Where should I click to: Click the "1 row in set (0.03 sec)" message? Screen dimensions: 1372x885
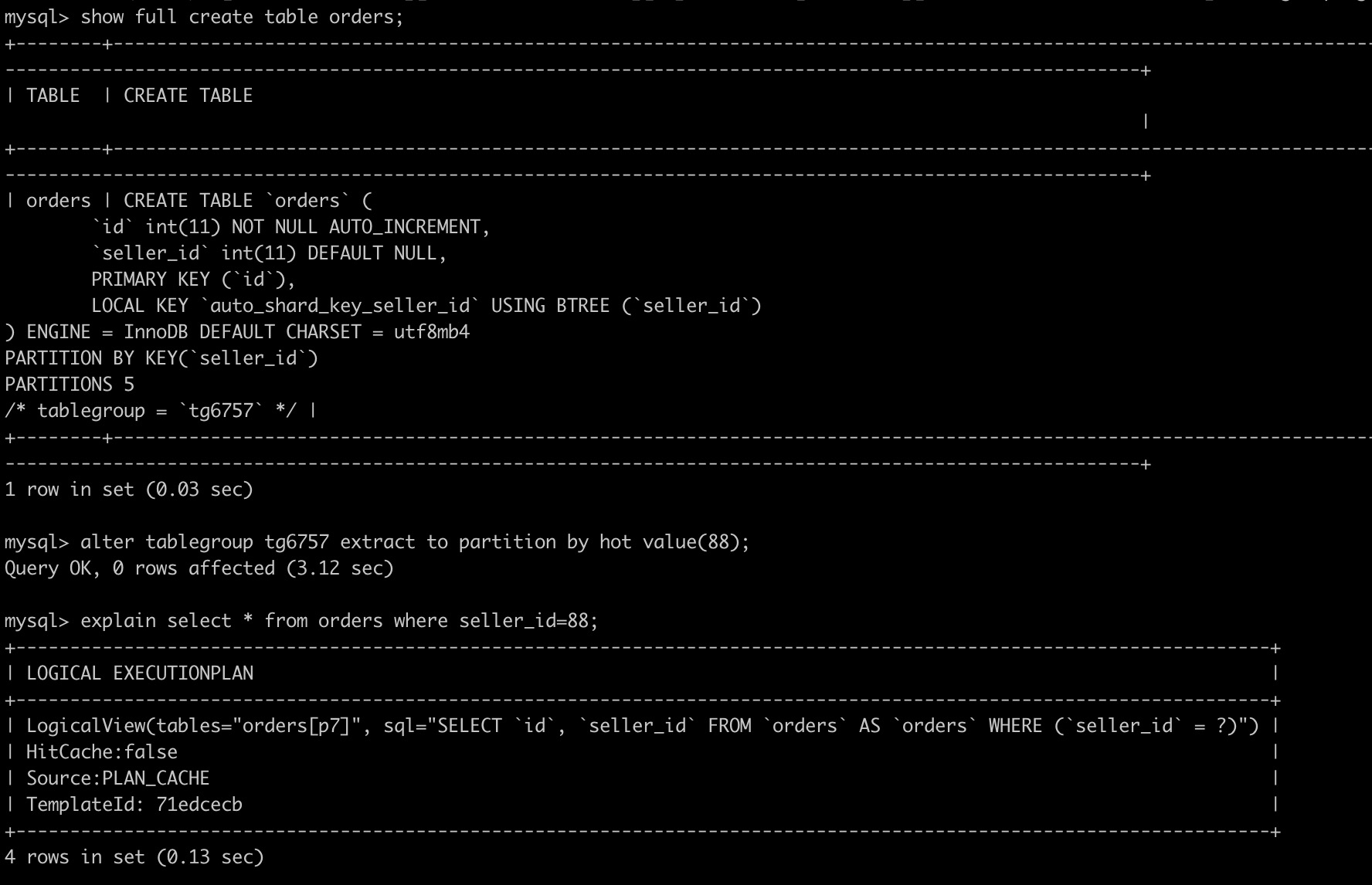[129, 490]
